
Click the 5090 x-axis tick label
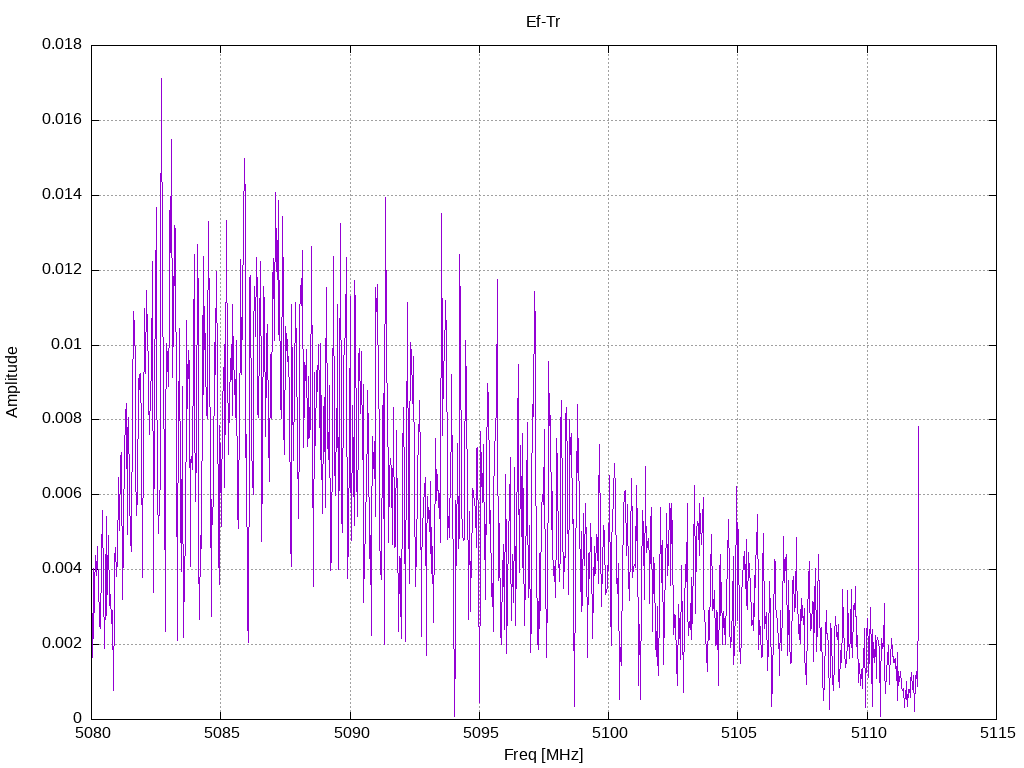click(351, 733)
